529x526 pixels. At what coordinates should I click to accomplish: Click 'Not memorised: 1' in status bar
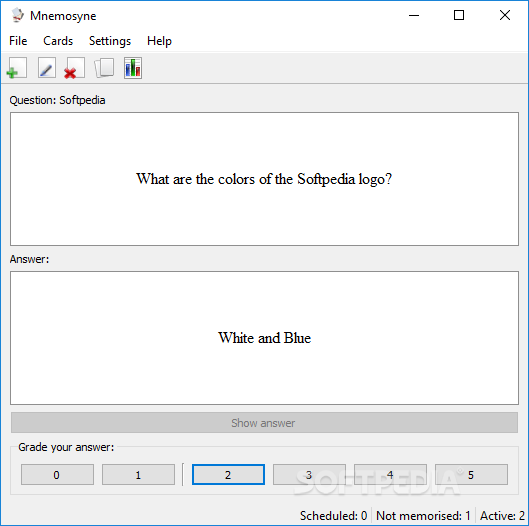(423, 516)
